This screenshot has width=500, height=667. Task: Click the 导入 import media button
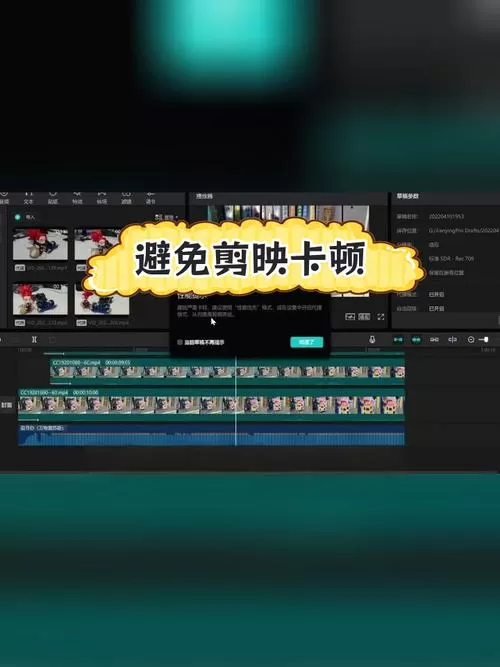pos(26,217)
